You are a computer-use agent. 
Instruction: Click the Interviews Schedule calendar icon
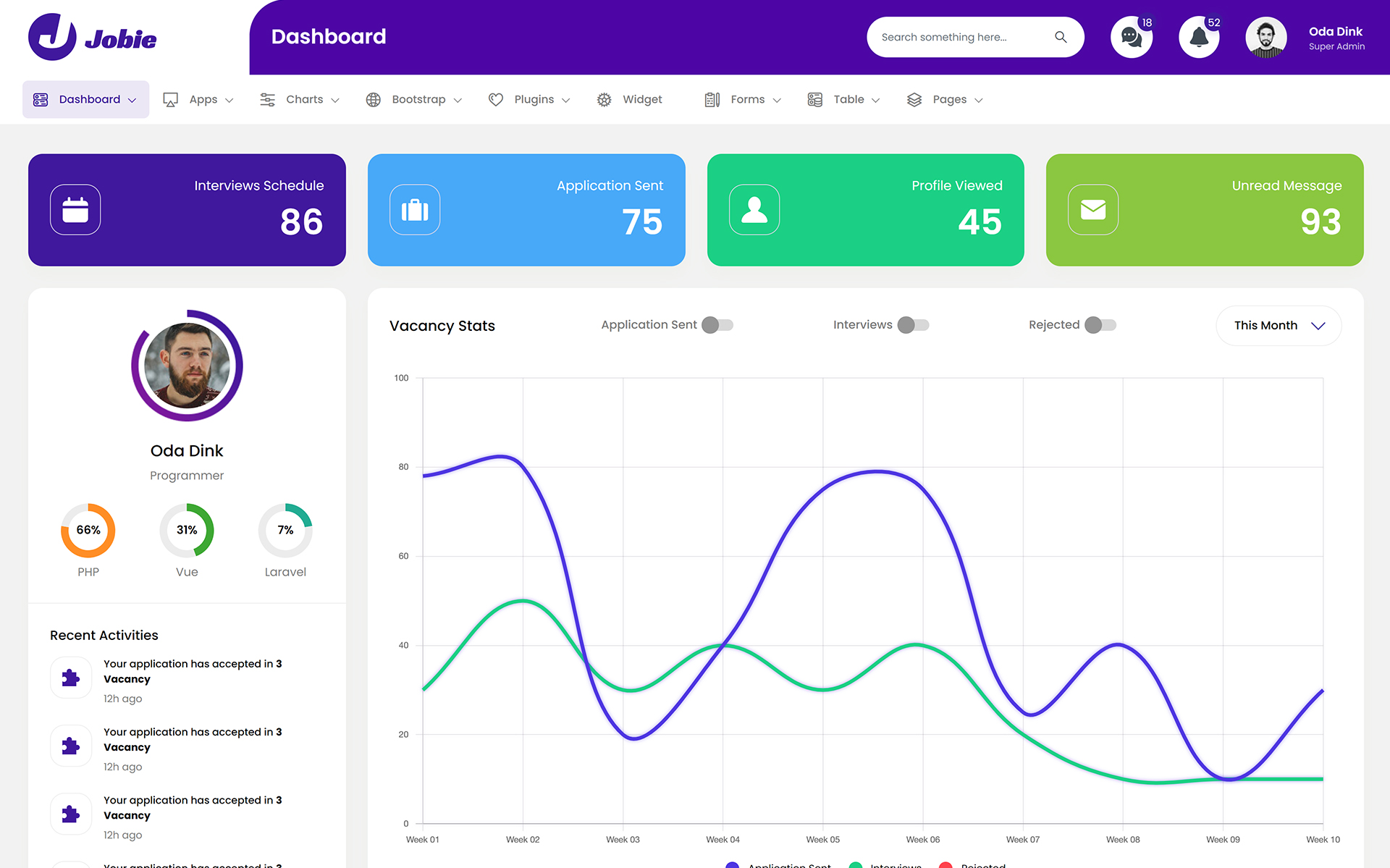[75, 210]
